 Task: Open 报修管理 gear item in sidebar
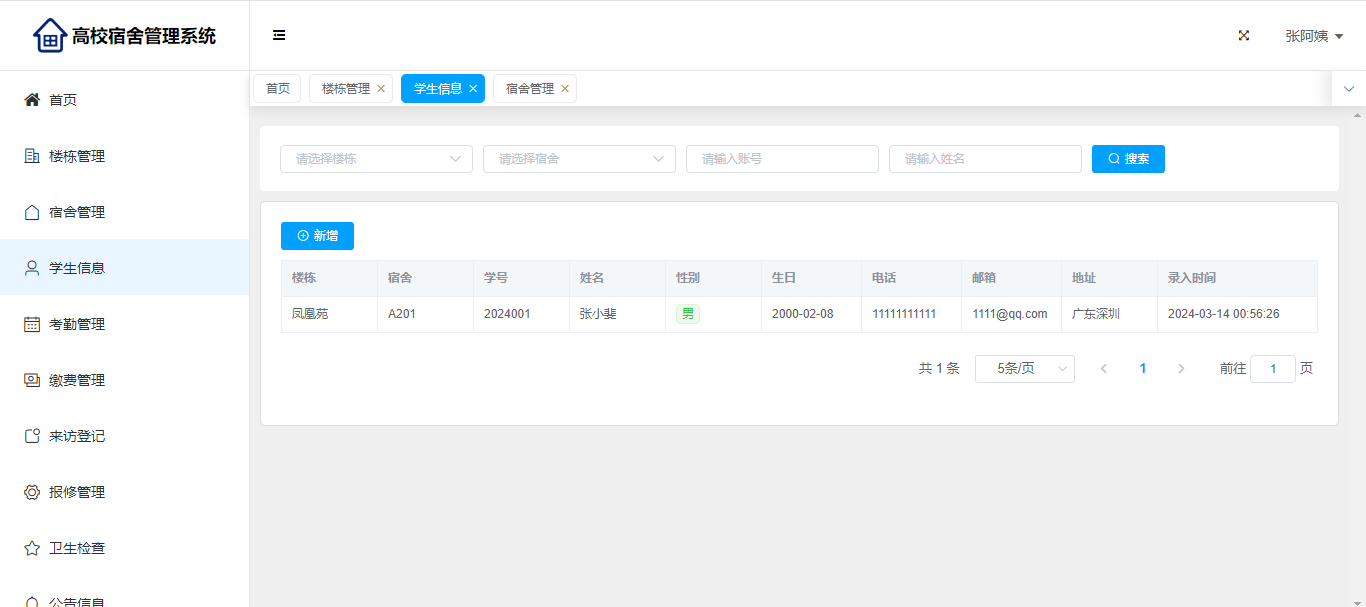pos(76,492)
